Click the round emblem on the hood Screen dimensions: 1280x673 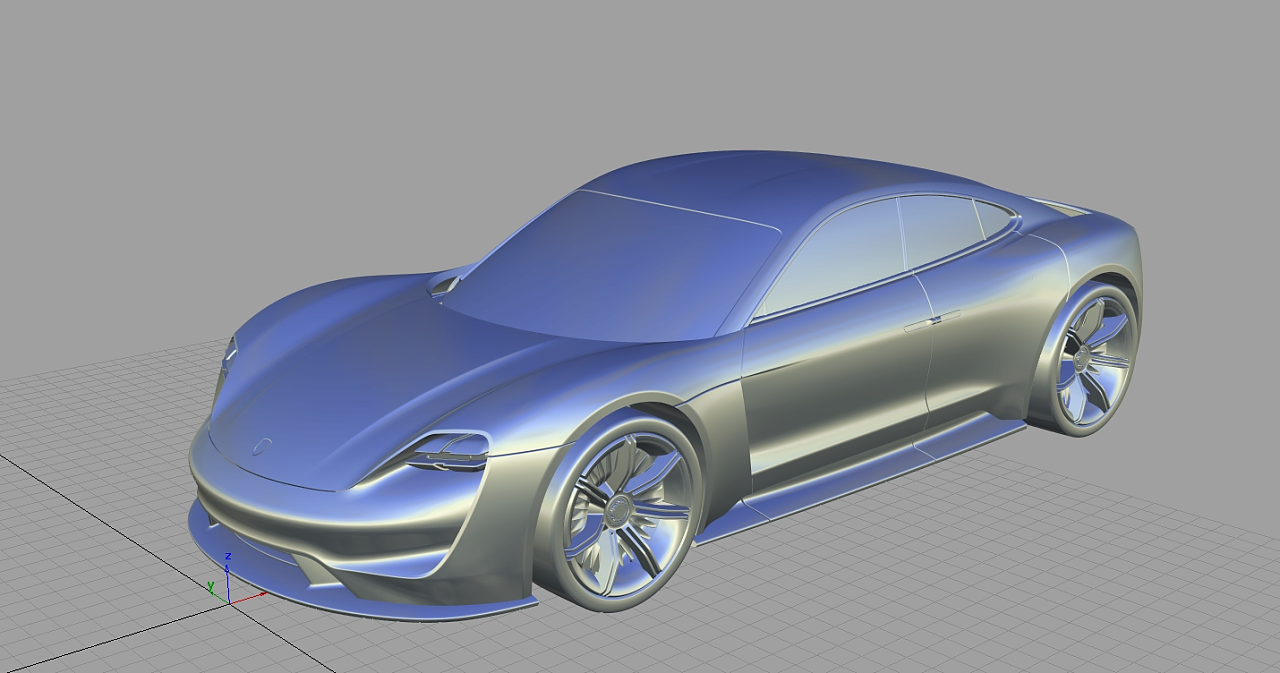coord(263,446)
